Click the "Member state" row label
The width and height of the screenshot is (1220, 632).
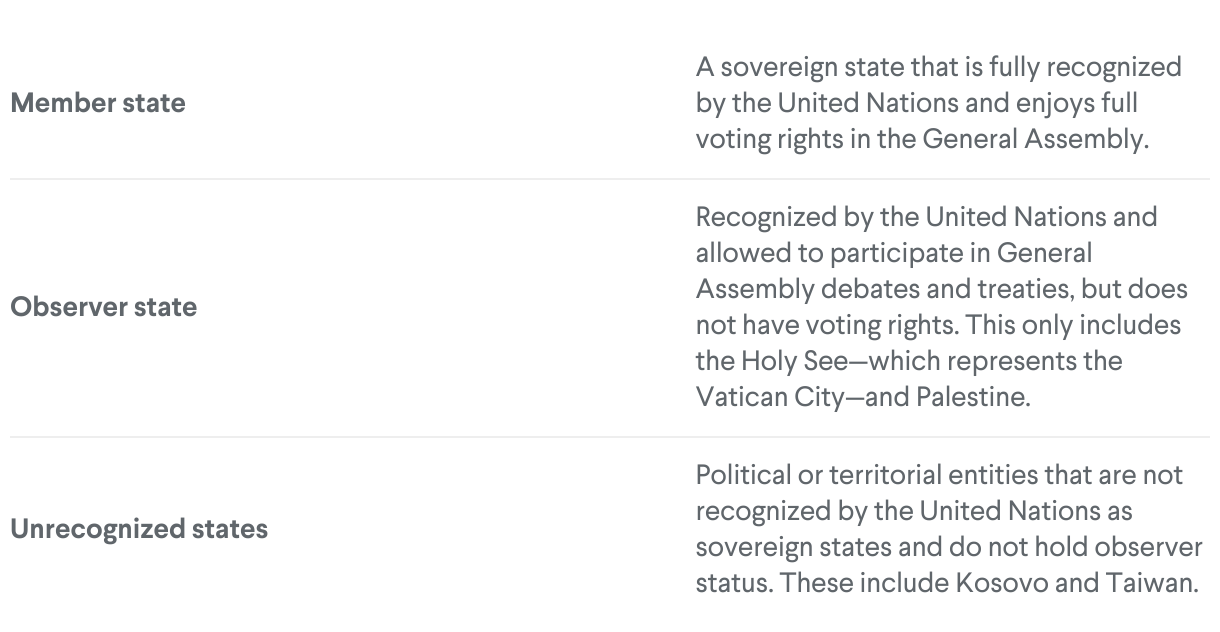[x=98, y=103]
